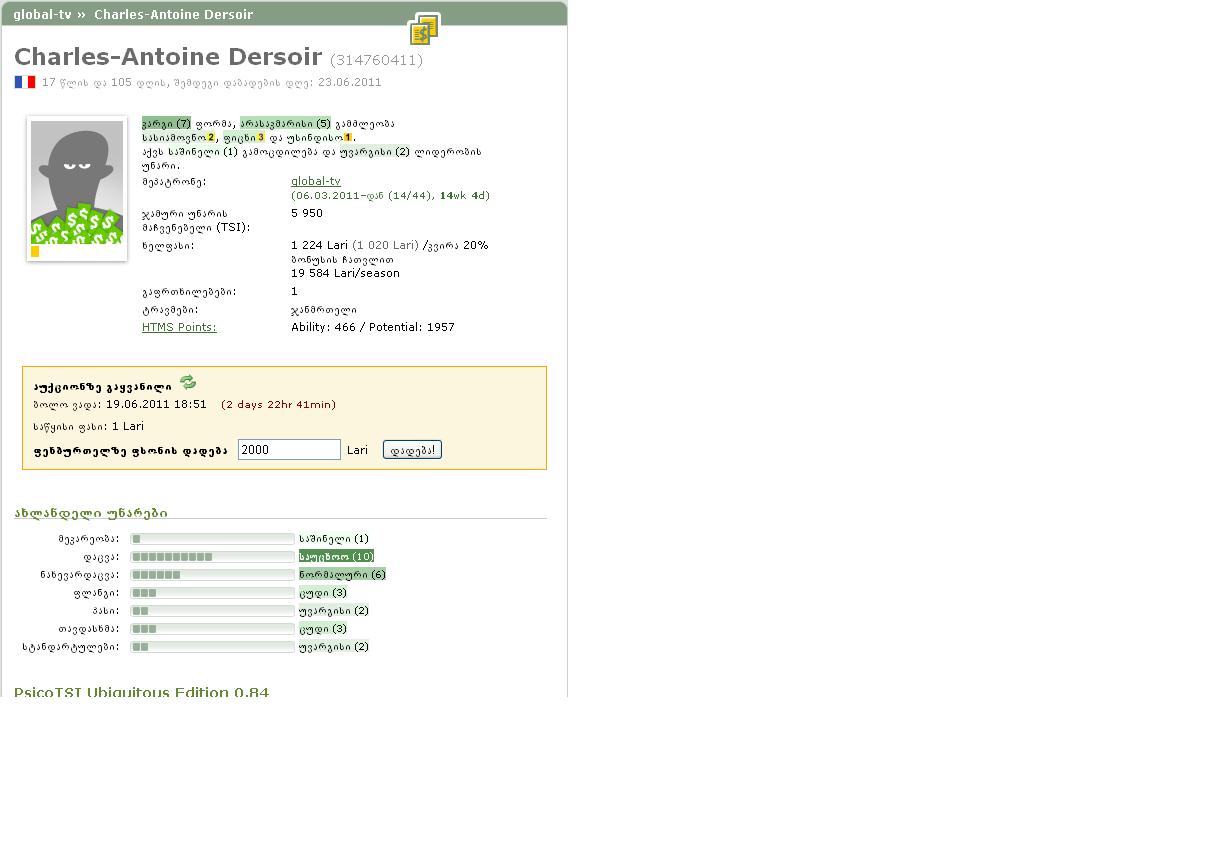Click the birthday text 23.06.2011
The width and height of the screenshot is (1213, 866).
click(349, 82)
